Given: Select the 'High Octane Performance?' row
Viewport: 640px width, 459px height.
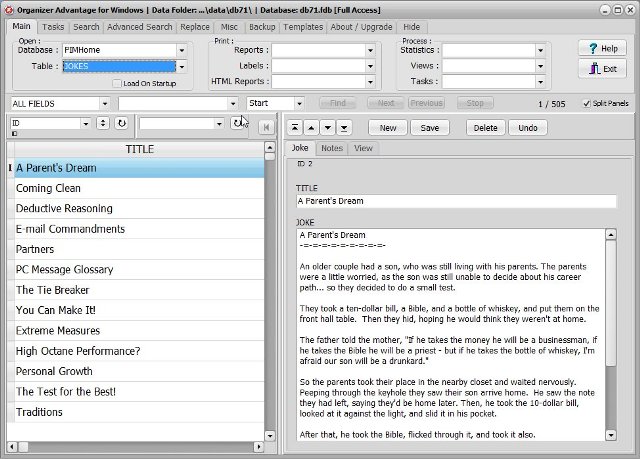Looking at the screenshot, I should click(x=139, y=351).
